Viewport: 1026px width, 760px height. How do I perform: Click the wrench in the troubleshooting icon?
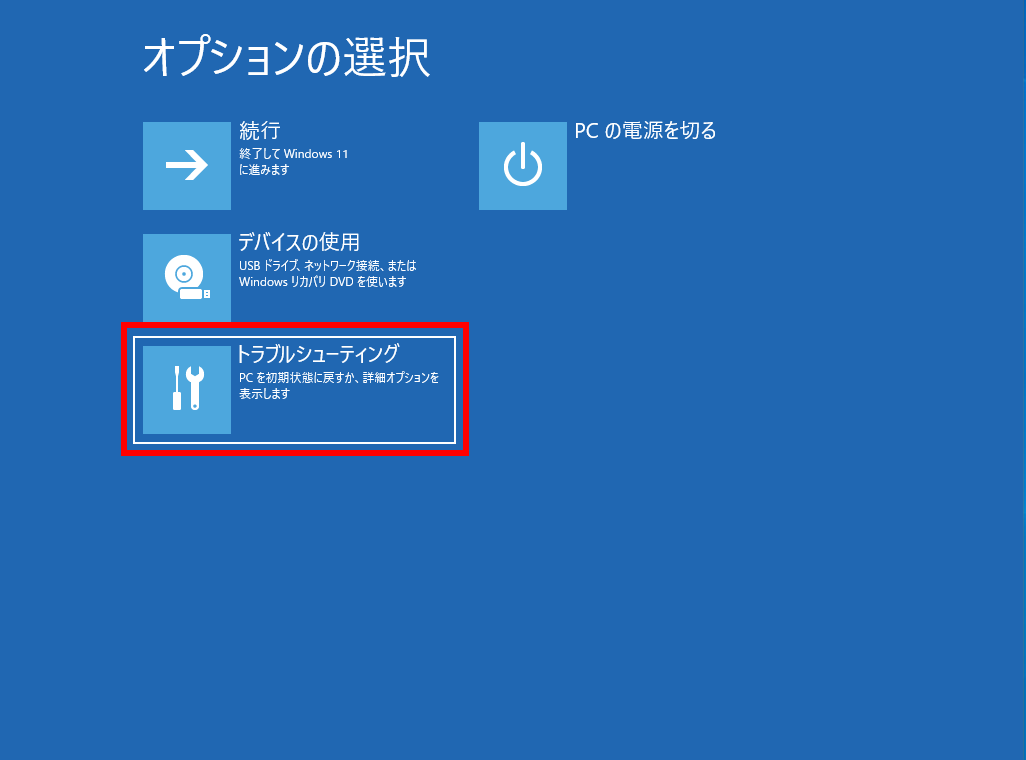coord(195,388)
